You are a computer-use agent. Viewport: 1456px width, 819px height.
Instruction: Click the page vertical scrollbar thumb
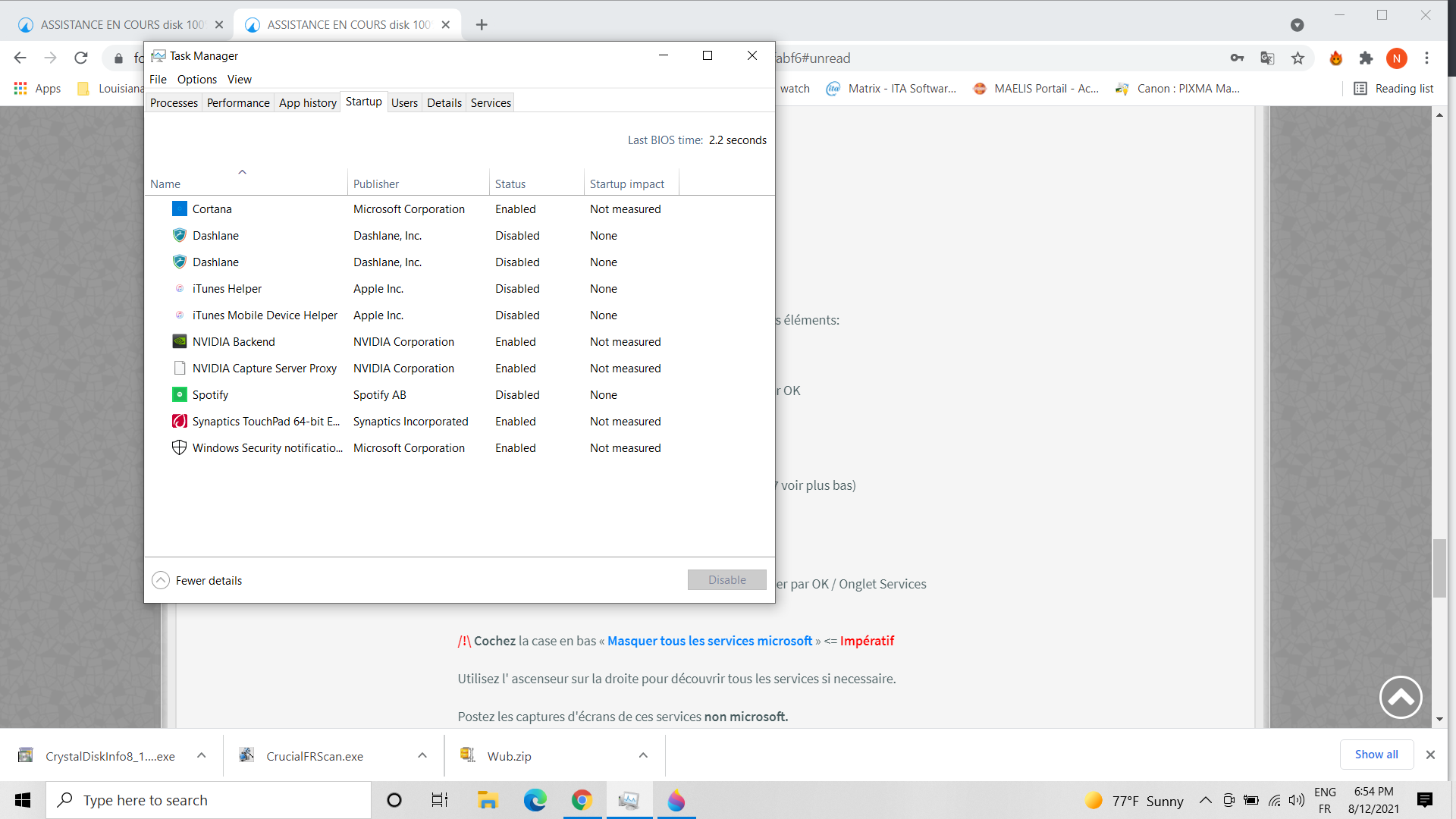click(x=1439, y=568)
